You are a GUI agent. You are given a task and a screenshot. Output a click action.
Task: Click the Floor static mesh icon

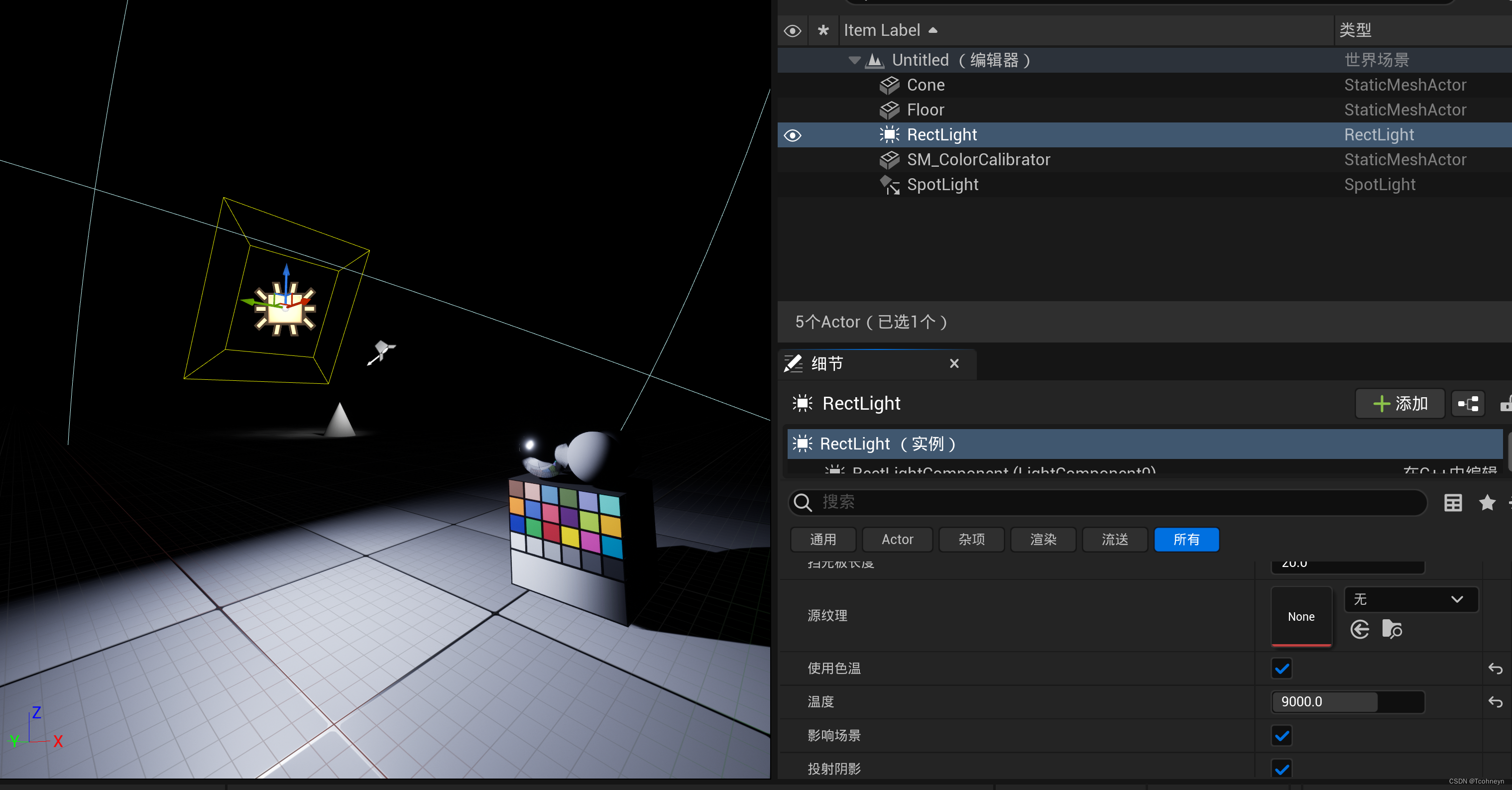(889, 110)
